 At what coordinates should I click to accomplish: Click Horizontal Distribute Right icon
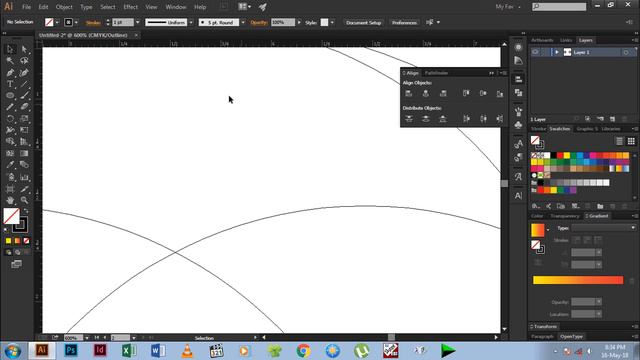[500, 119]
